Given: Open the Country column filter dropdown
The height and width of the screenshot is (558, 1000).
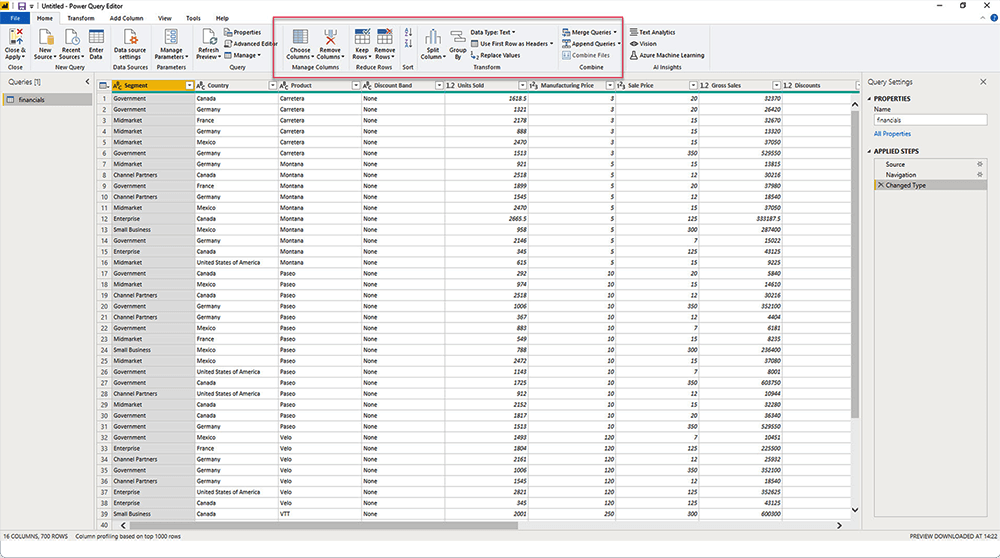Looking at the screenshot, I should 272,85.
